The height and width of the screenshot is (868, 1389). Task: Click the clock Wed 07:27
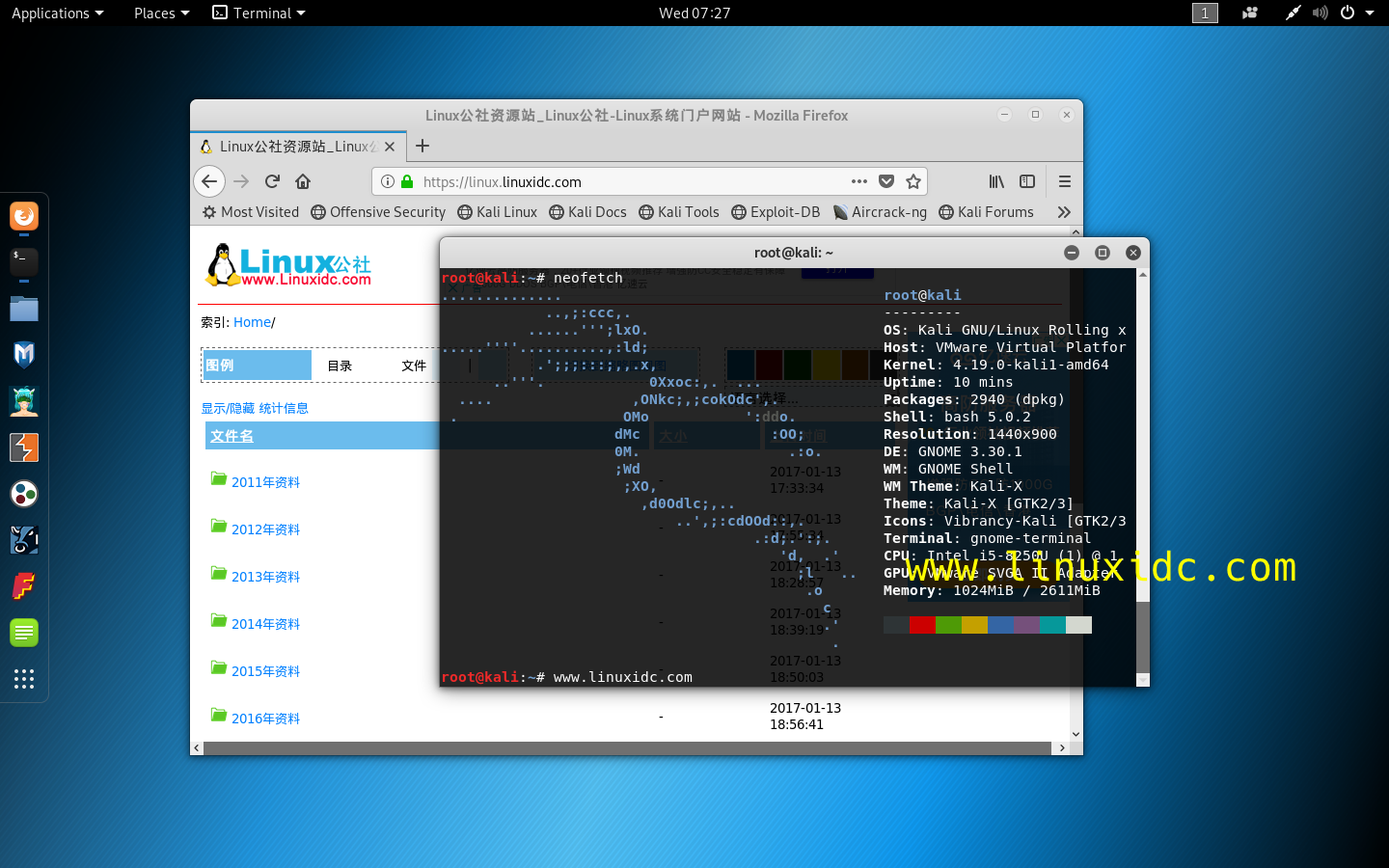[x=694, y=13]
